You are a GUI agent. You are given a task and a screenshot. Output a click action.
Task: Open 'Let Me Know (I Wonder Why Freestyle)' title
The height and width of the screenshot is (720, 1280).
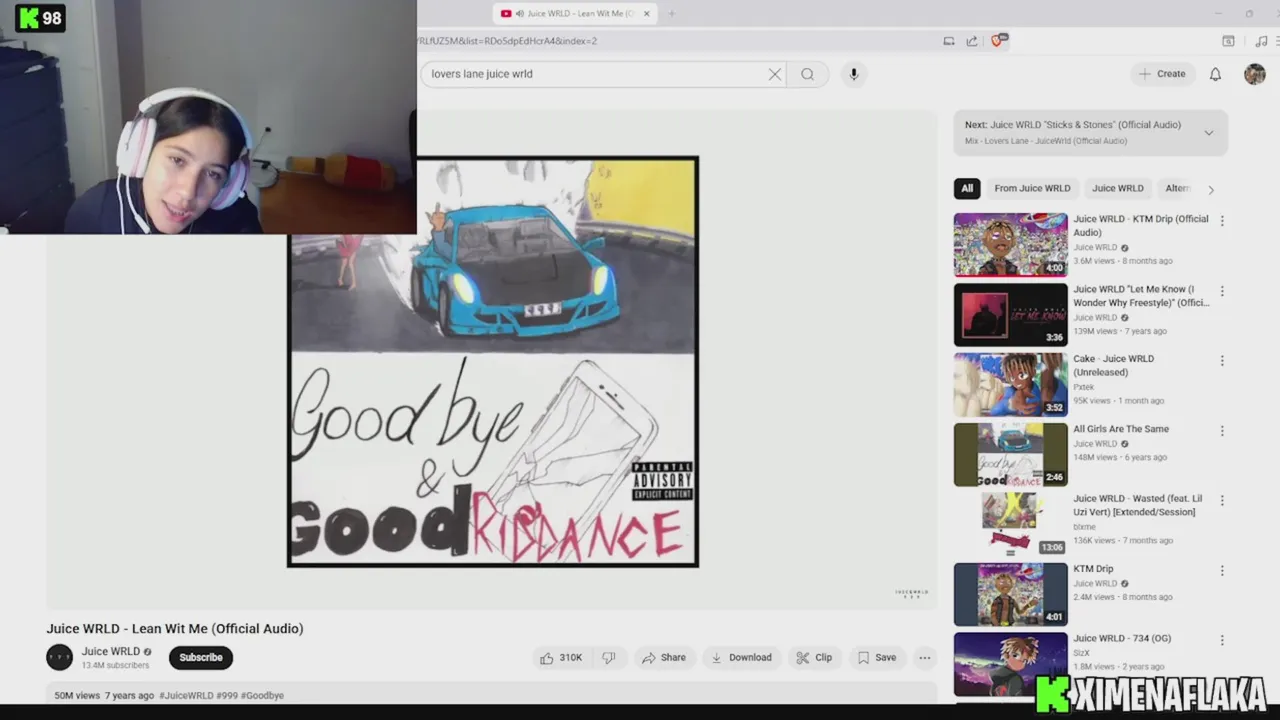click(x=1141, y=296)
